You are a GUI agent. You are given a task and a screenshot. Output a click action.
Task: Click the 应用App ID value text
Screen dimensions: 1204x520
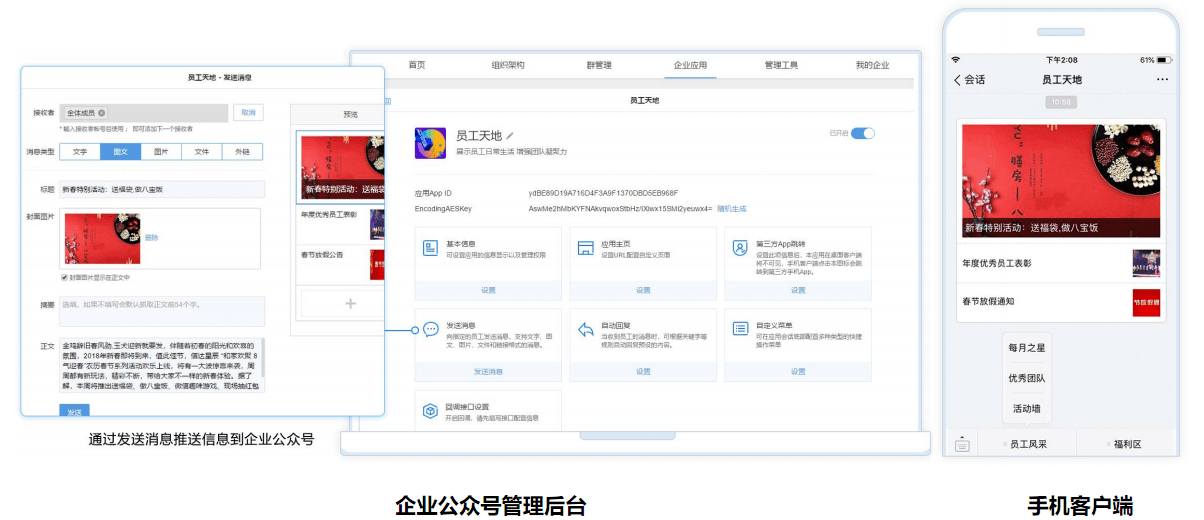tap(603, 193)
